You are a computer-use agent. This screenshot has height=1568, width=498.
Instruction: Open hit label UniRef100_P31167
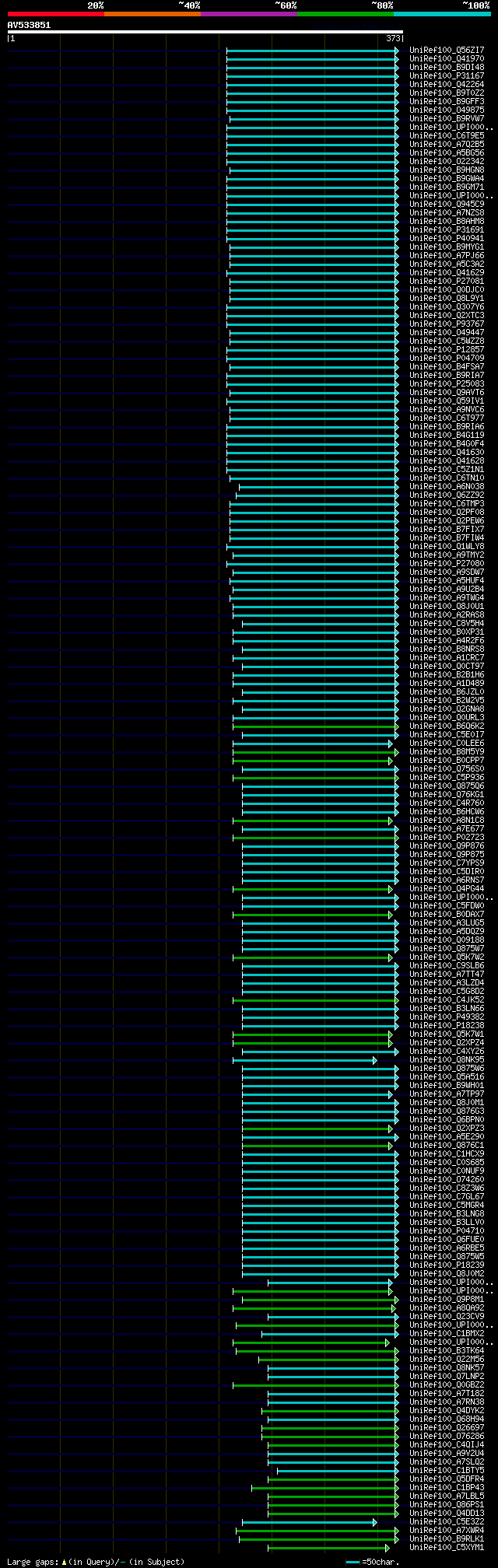click(447, 75)
